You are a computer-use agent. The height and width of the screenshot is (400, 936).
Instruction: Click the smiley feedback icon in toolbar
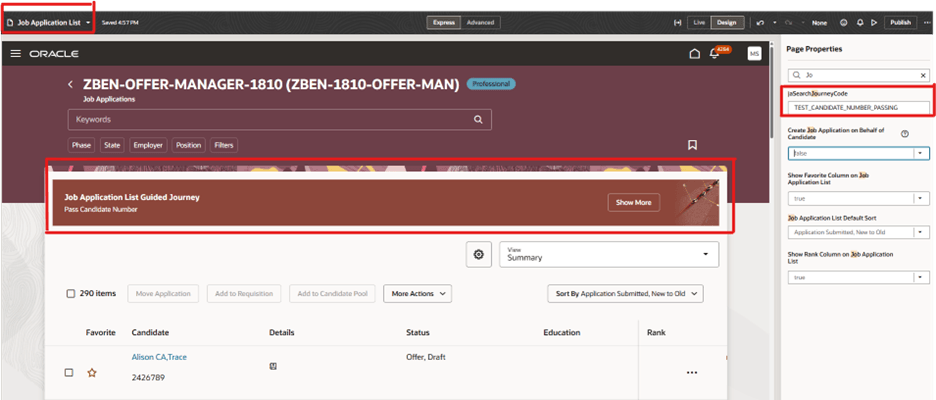(844, 23)
